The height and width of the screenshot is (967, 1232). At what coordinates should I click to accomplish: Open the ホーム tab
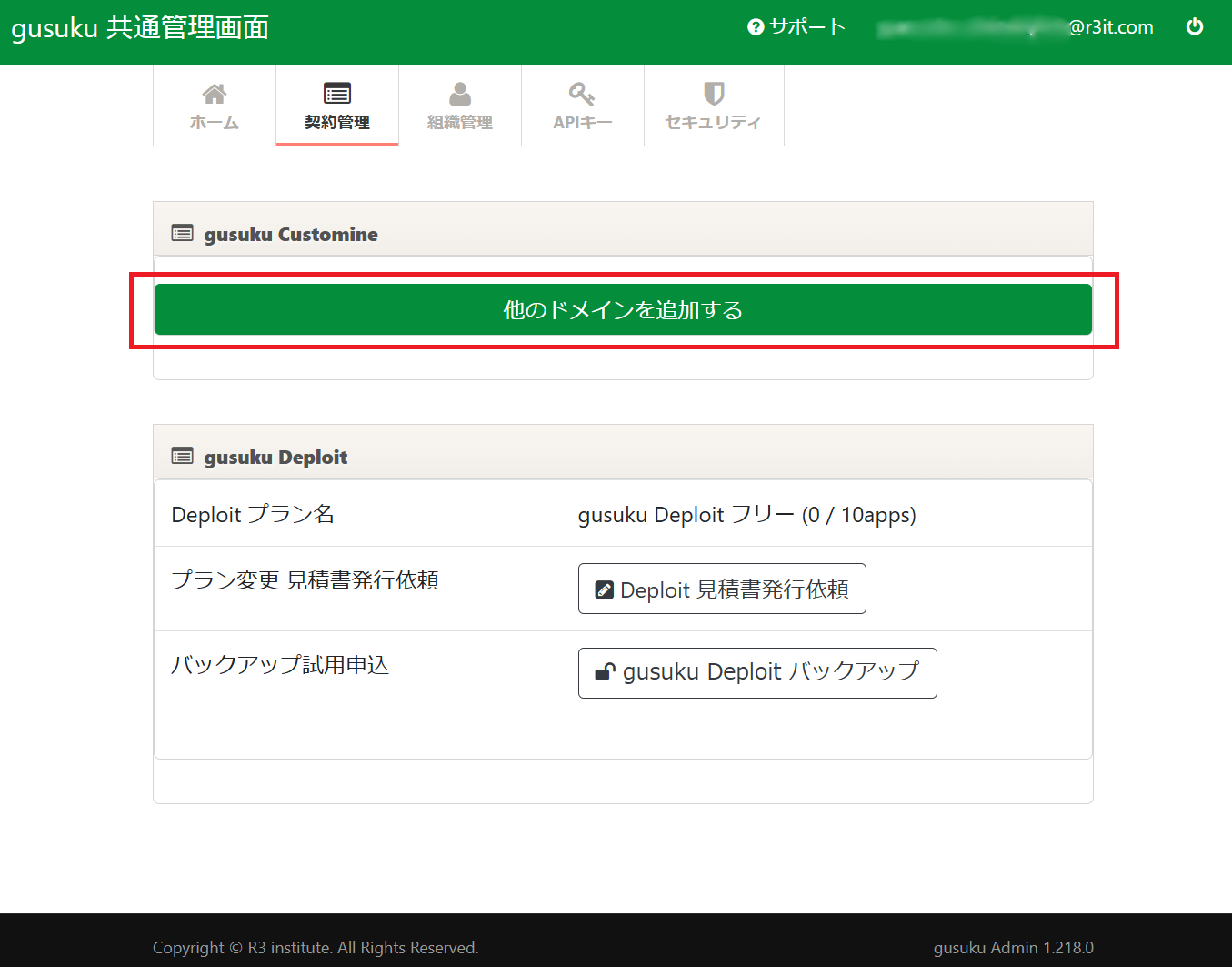(215, 105)
